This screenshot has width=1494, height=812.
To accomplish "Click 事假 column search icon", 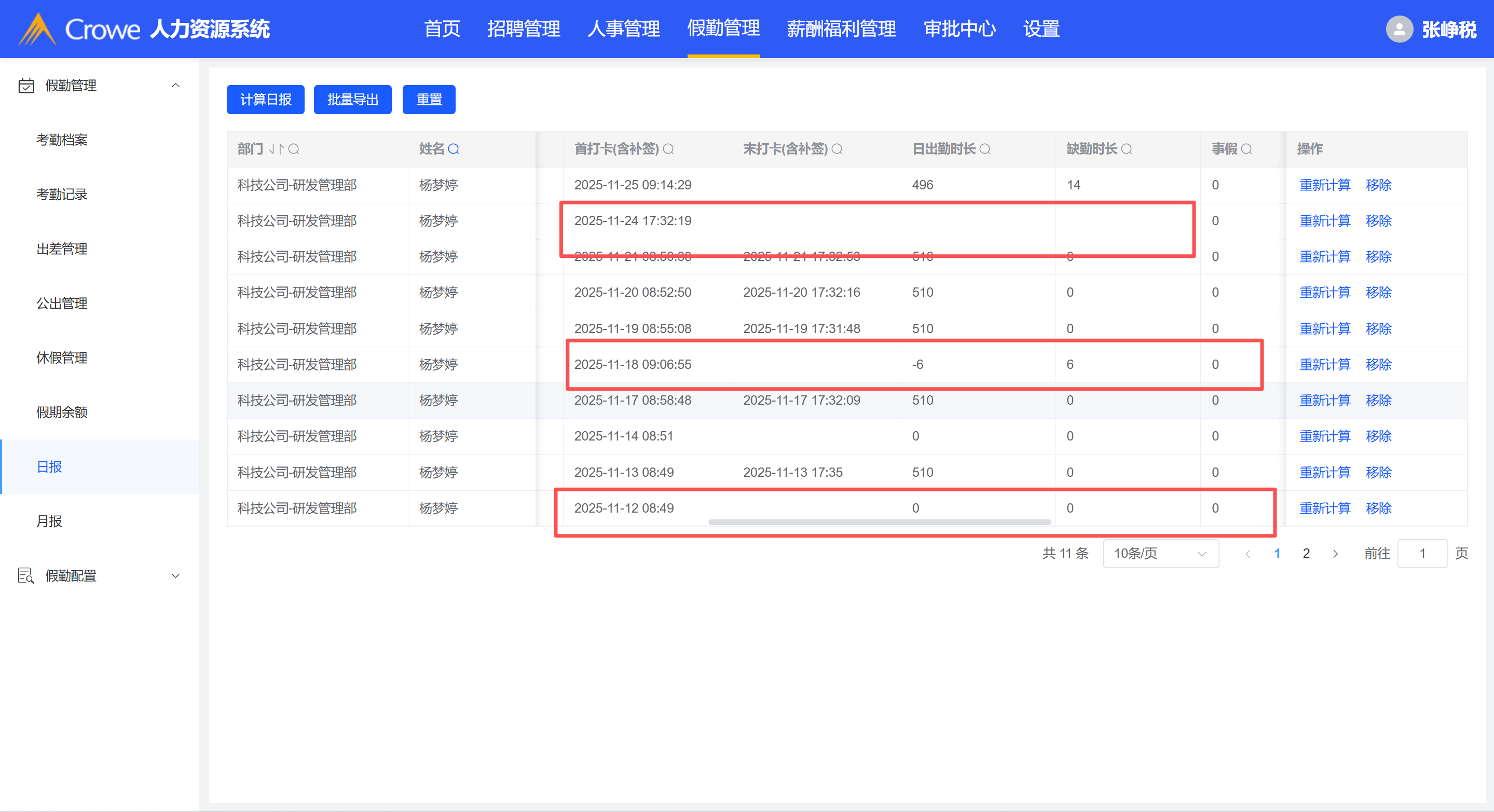I will pyautogui.click(x=1246, y=149).
